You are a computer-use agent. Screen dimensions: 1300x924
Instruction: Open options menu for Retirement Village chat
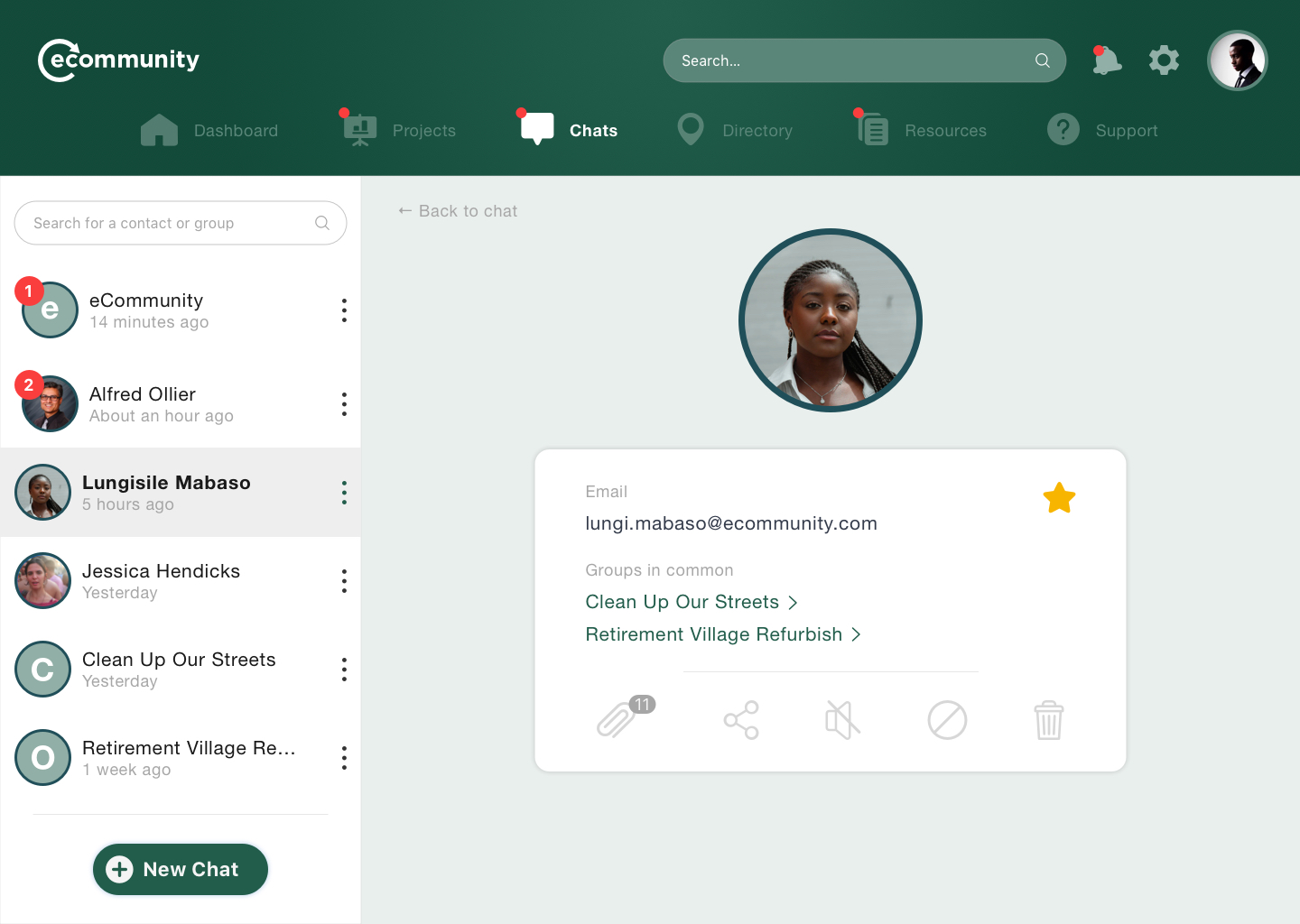[344, 758]
